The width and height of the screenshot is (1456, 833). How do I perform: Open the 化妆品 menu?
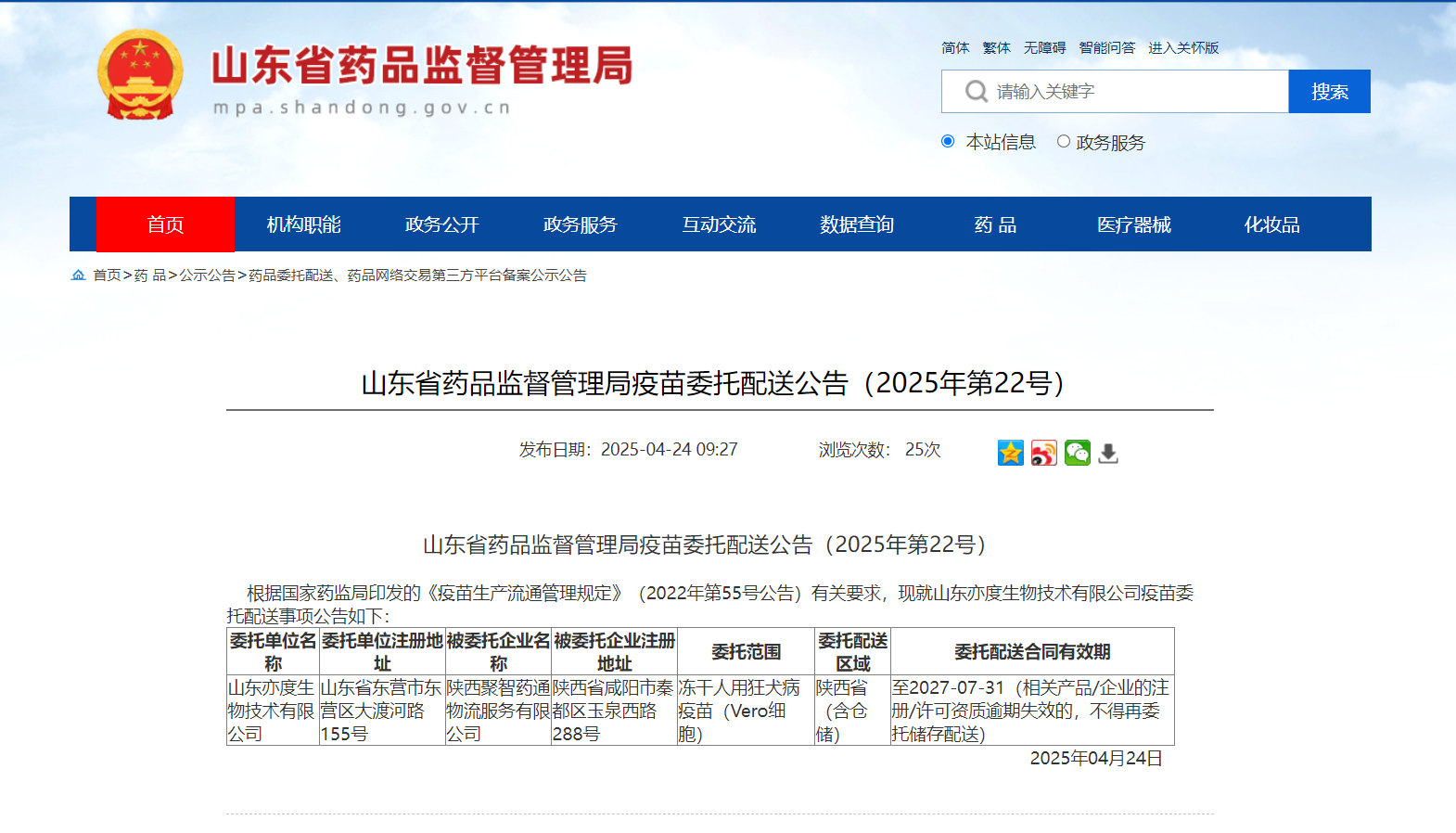point(1271,224)
